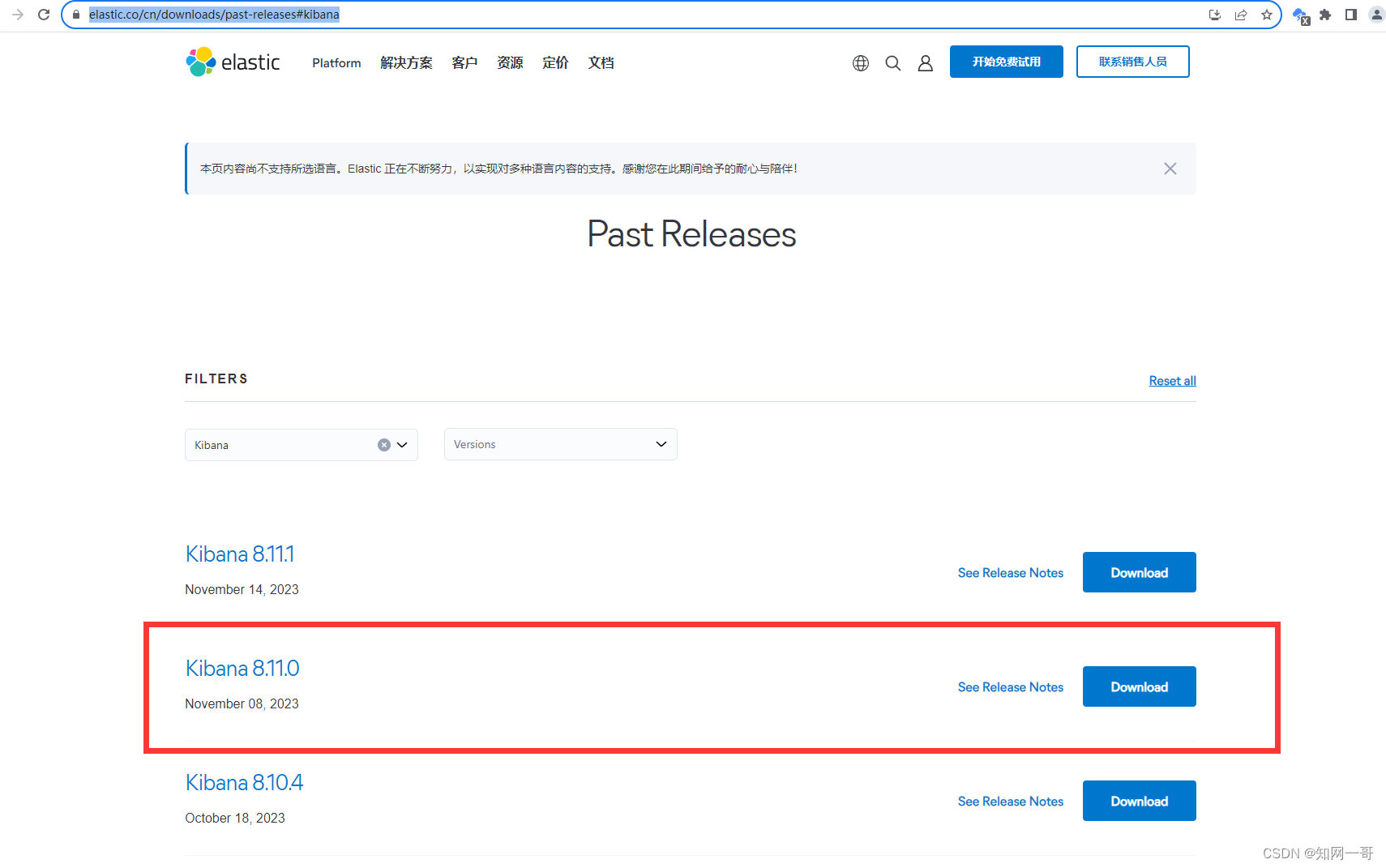The image size is (1386, 868).
Task: Click the page reload icon
Action: coord(44,14)
